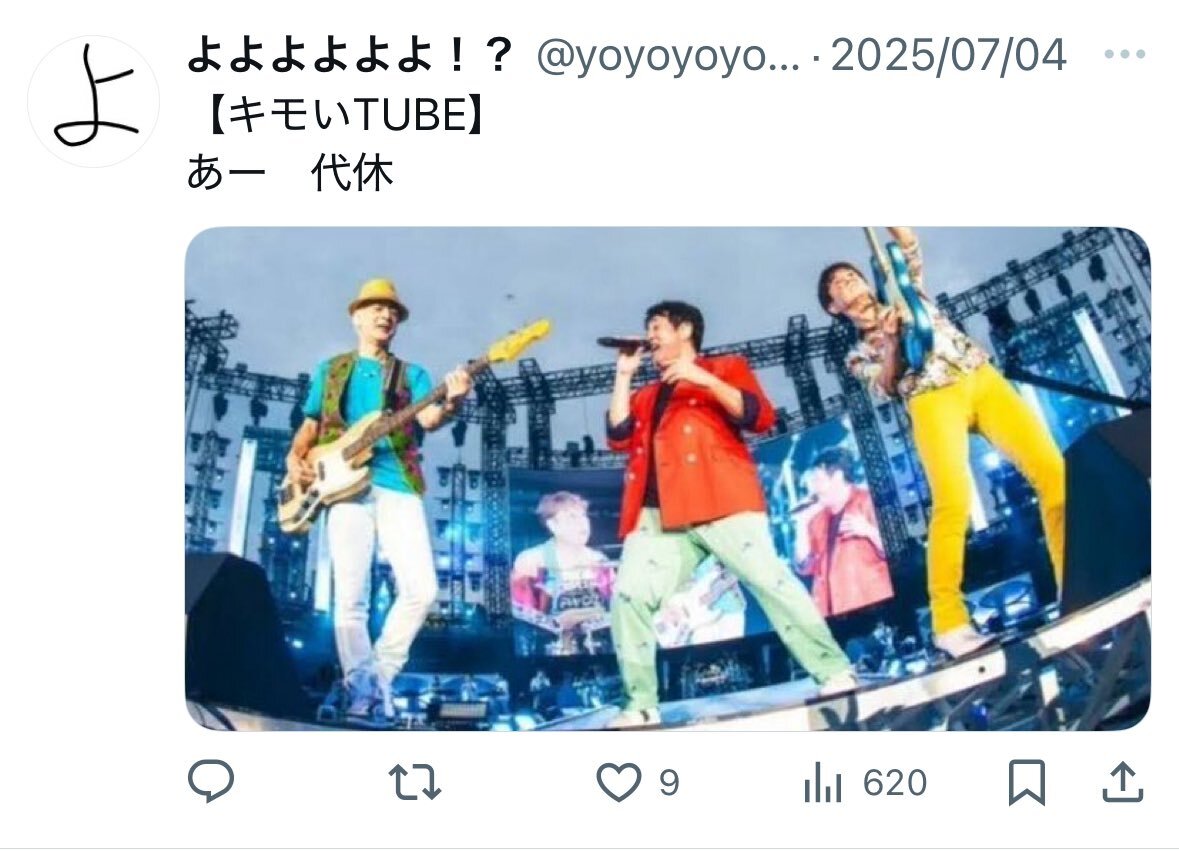Open profile via display name よよよよよよ!?
Image resolution: width=1179 pixels, height=851 pixels.
coord(350,55)
